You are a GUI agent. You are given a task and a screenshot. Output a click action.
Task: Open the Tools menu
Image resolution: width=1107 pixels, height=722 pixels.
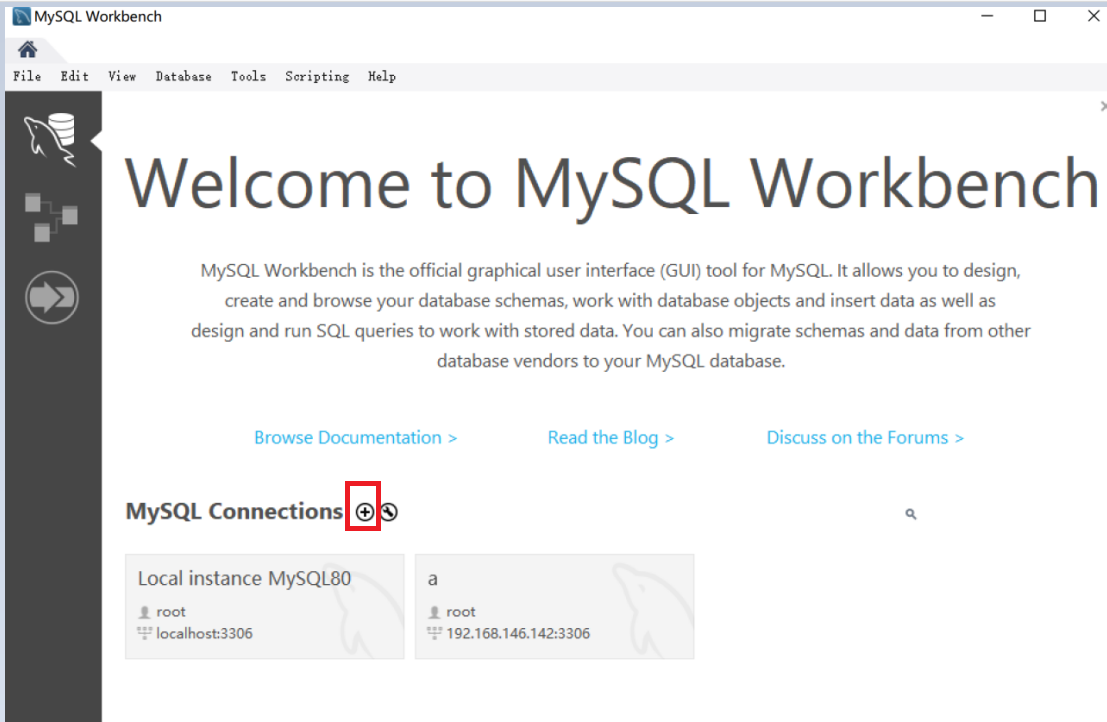[249, 76]
